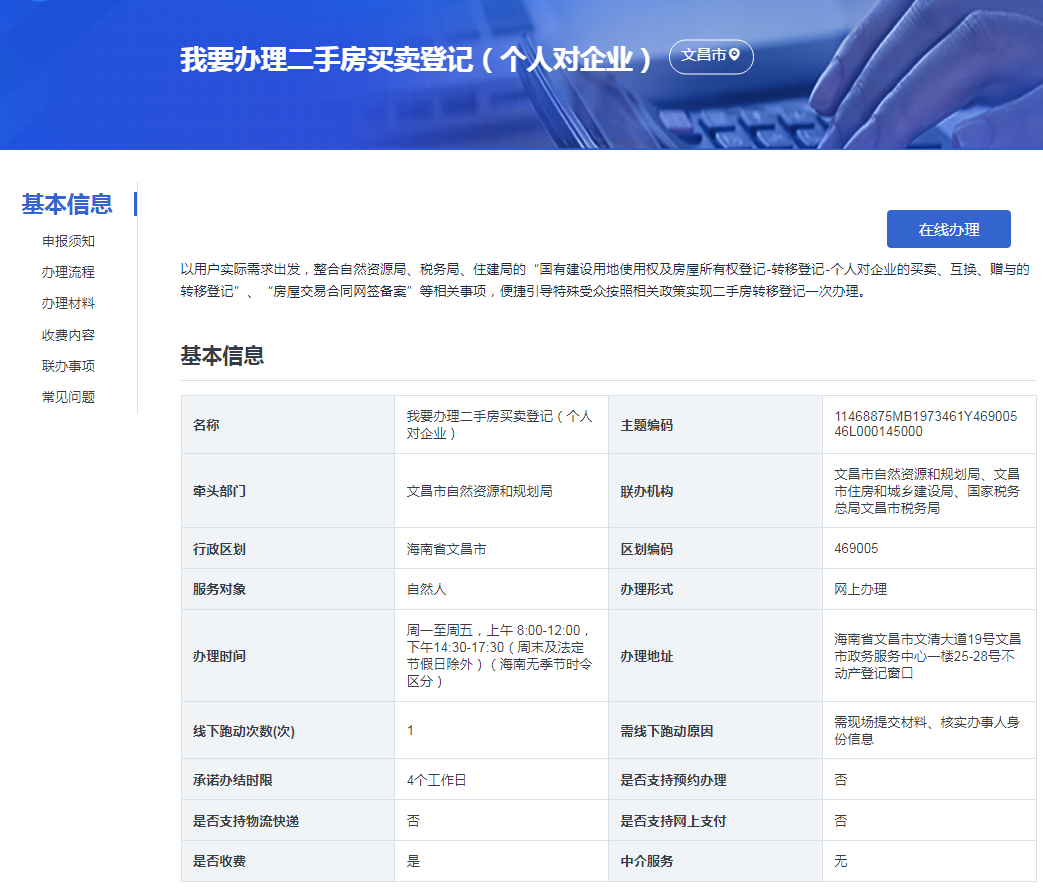Screen dimensions: 1043x889
Task: Click the 办理形式 label cell
Action: [x=715, y=589]
